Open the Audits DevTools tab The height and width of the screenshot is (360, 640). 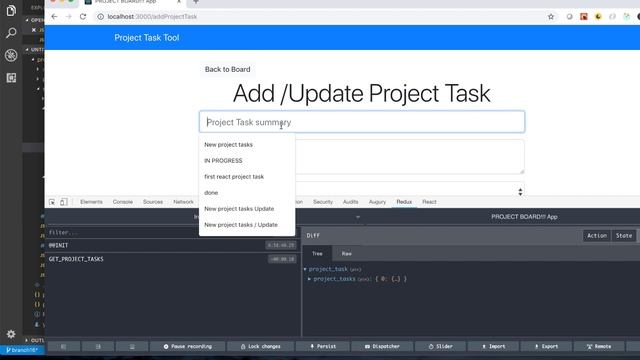pos(351,202)
